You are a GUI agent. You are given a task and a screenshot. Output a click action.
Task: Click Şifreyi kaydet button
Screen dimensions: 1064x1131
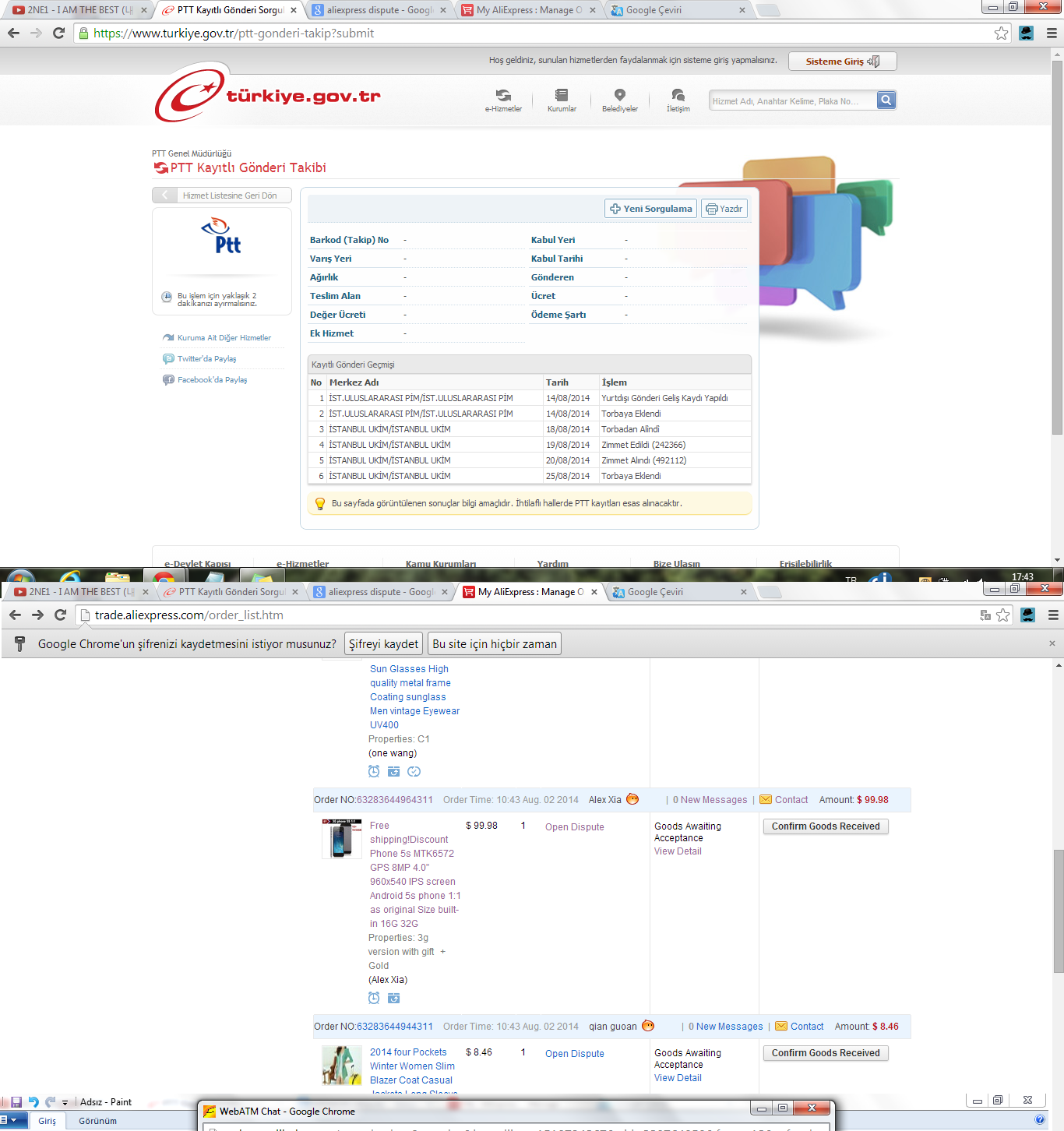(383, 643)
